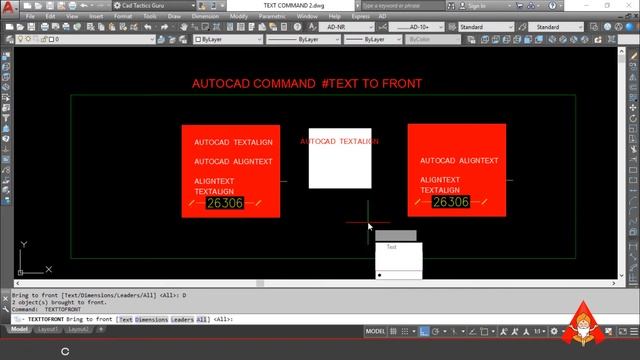Viewport: 640px width, 360px height.
Task: Click the horizontal scrollbar thumb
Action: [x=260, y=283]
